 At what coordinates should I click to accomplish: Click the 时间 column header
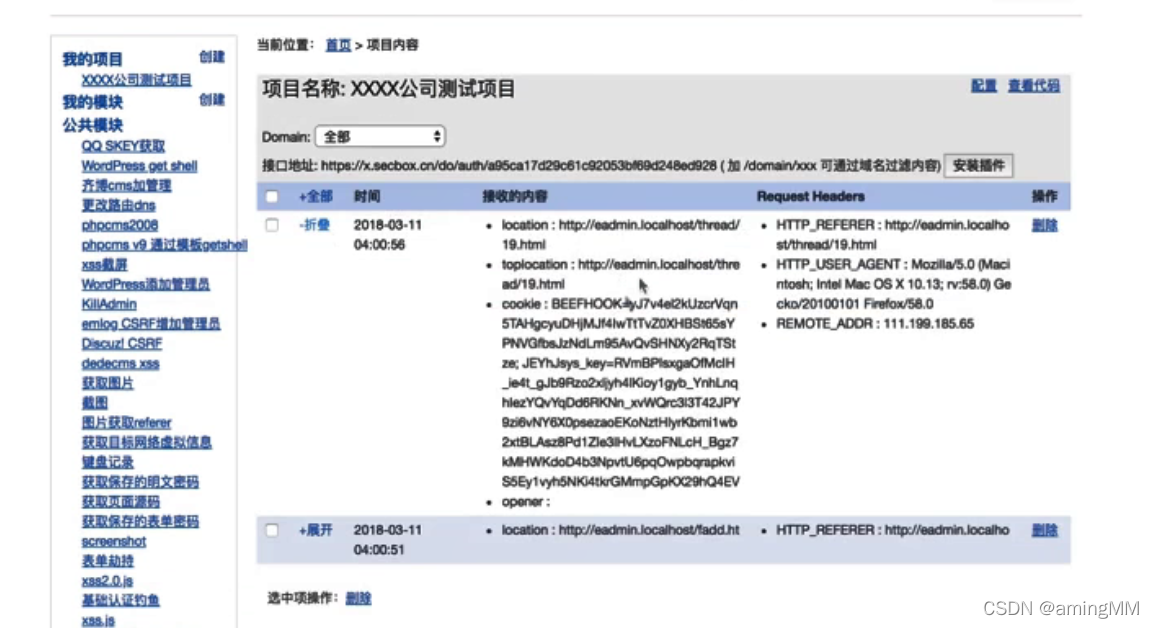click(367, 197)
